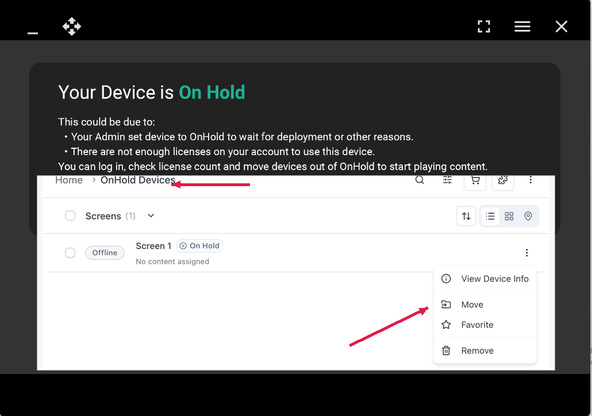Image resolution: width=592 pixels, height=416 pixels.
Task: Expand the Screens chevron dropdown
Action: click(x=151, y=216)
